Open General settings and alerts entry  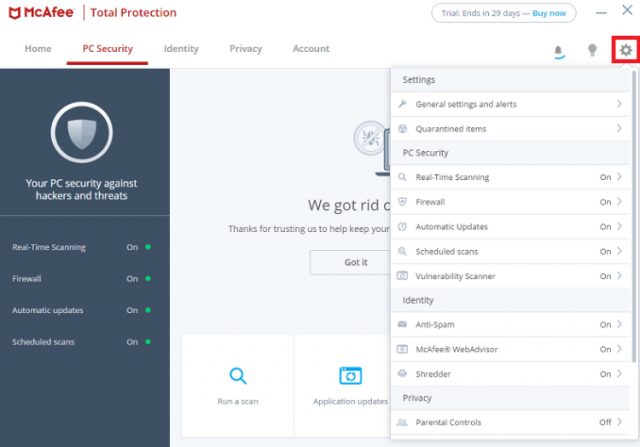(x=510, y=104)
